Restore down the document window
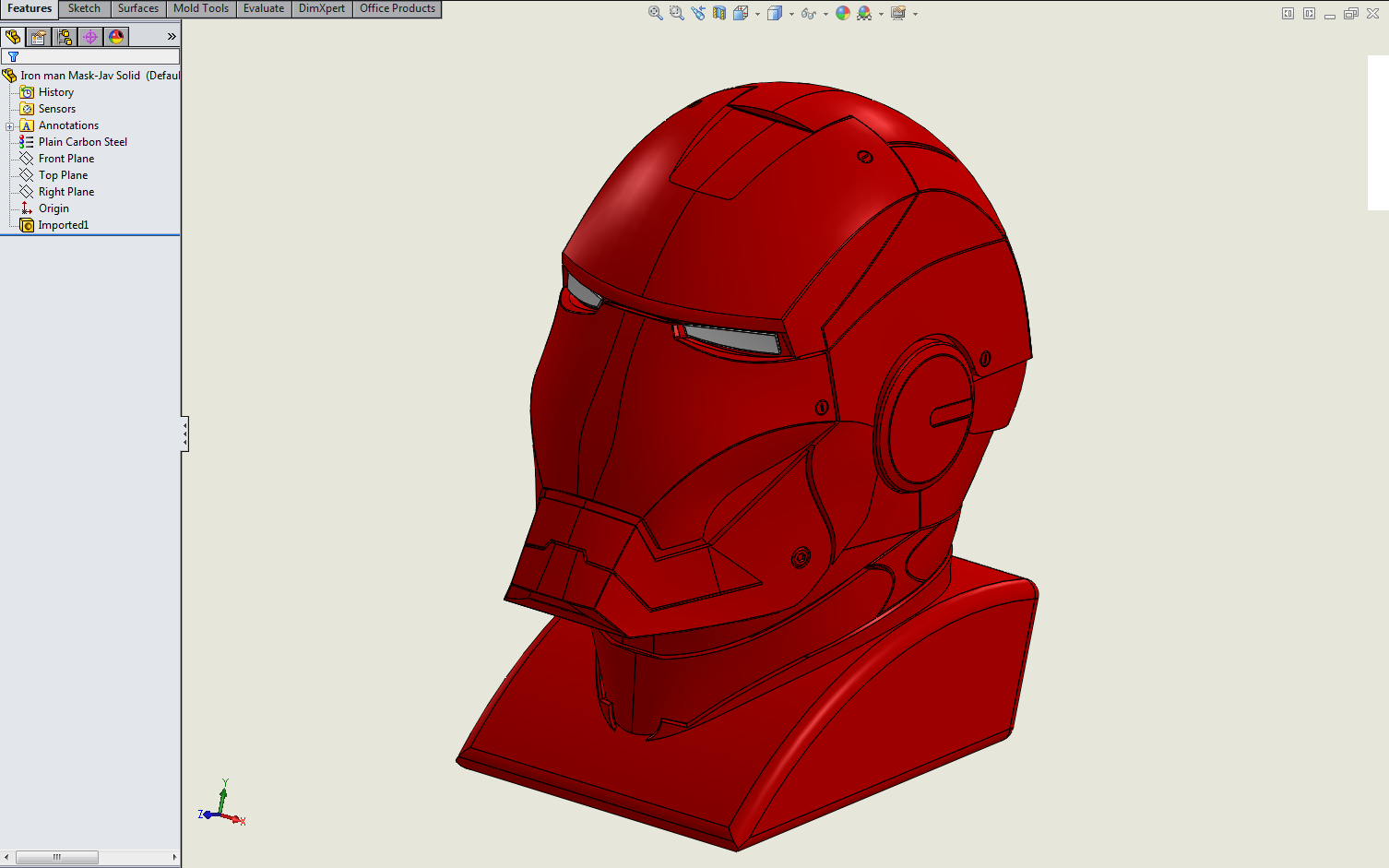 coord(1351,13)
